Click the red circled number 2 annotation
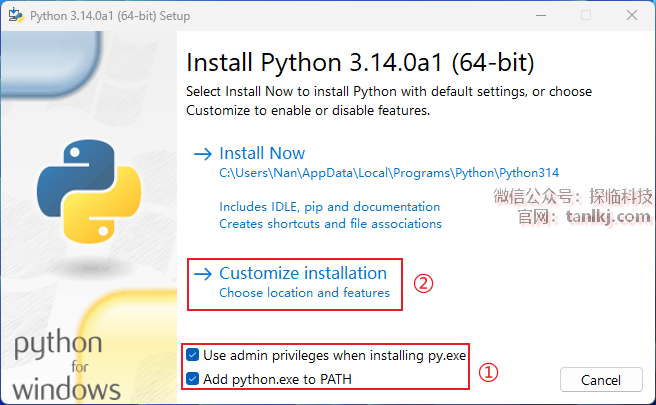The height and width of the screenshot is (405, 656). click(424, 283)
